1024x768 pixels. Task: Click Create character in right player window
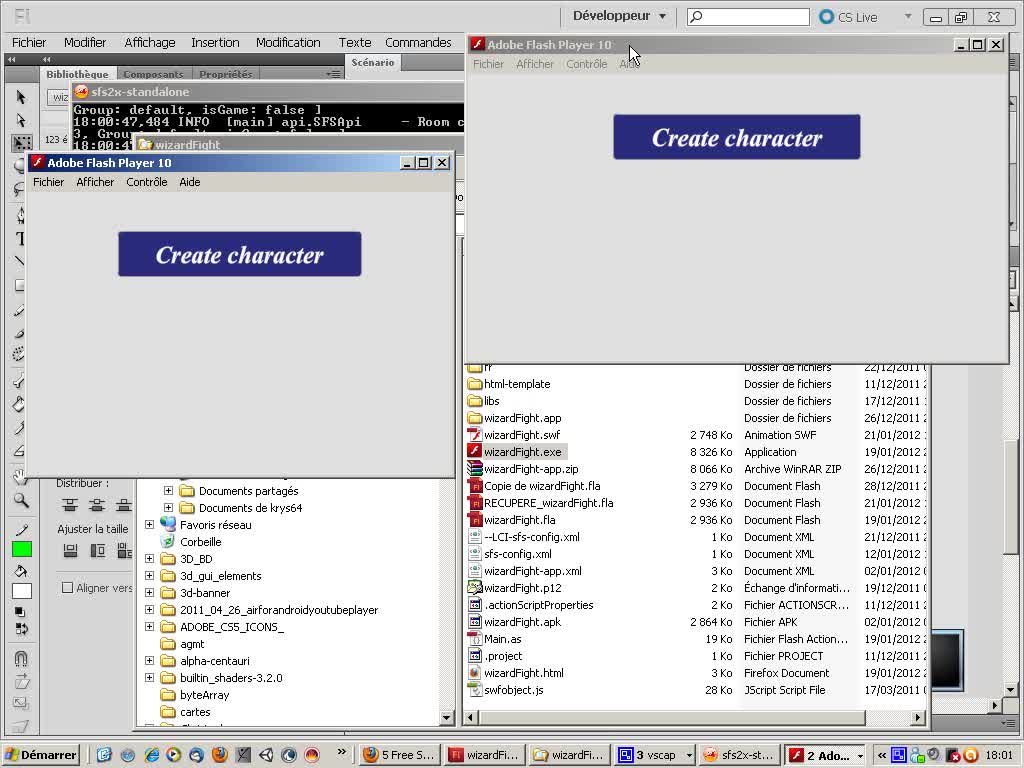pos(736,137)
